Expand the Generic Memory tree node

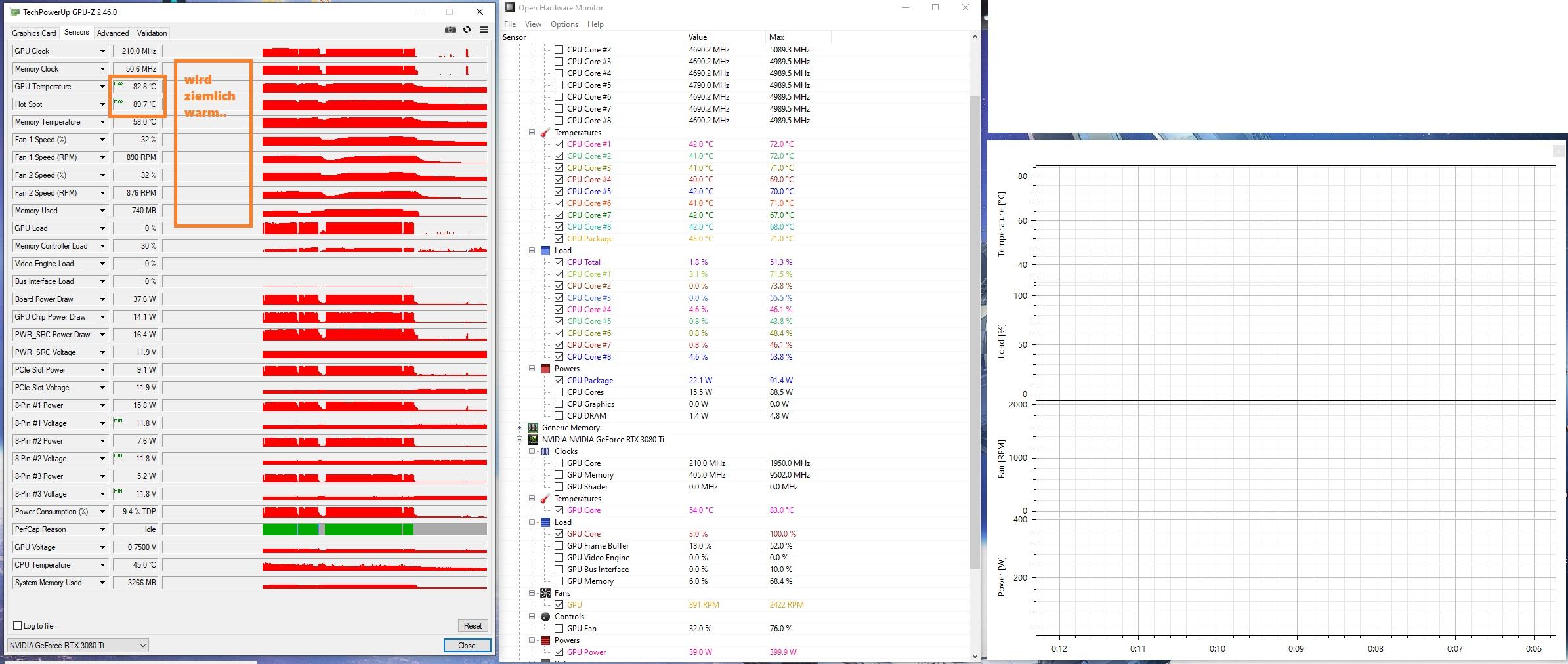pos(520,428)
